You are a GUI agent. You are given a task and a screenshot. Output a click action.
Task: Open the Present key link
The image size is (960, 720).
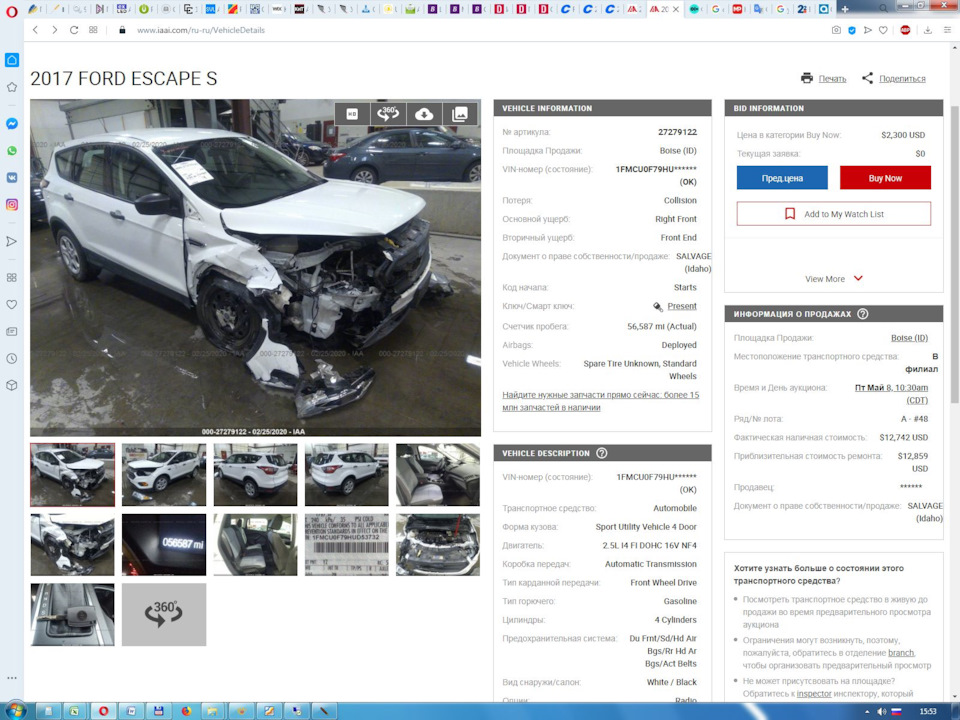pos(681,306)
